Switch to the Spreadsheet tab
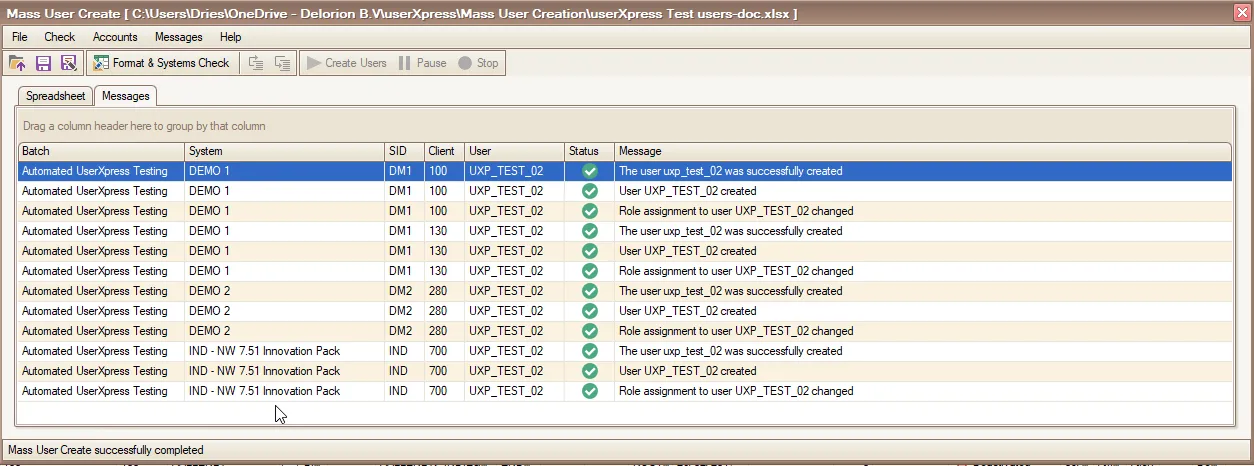 [56, 96]
